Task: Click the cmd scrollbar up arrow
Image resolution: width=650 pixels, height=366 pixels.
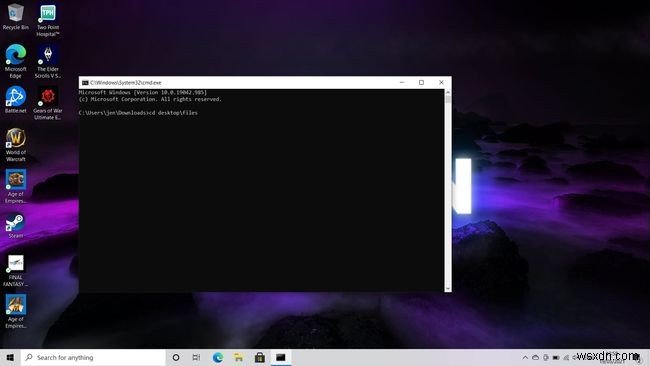Action: click(448, 92)
